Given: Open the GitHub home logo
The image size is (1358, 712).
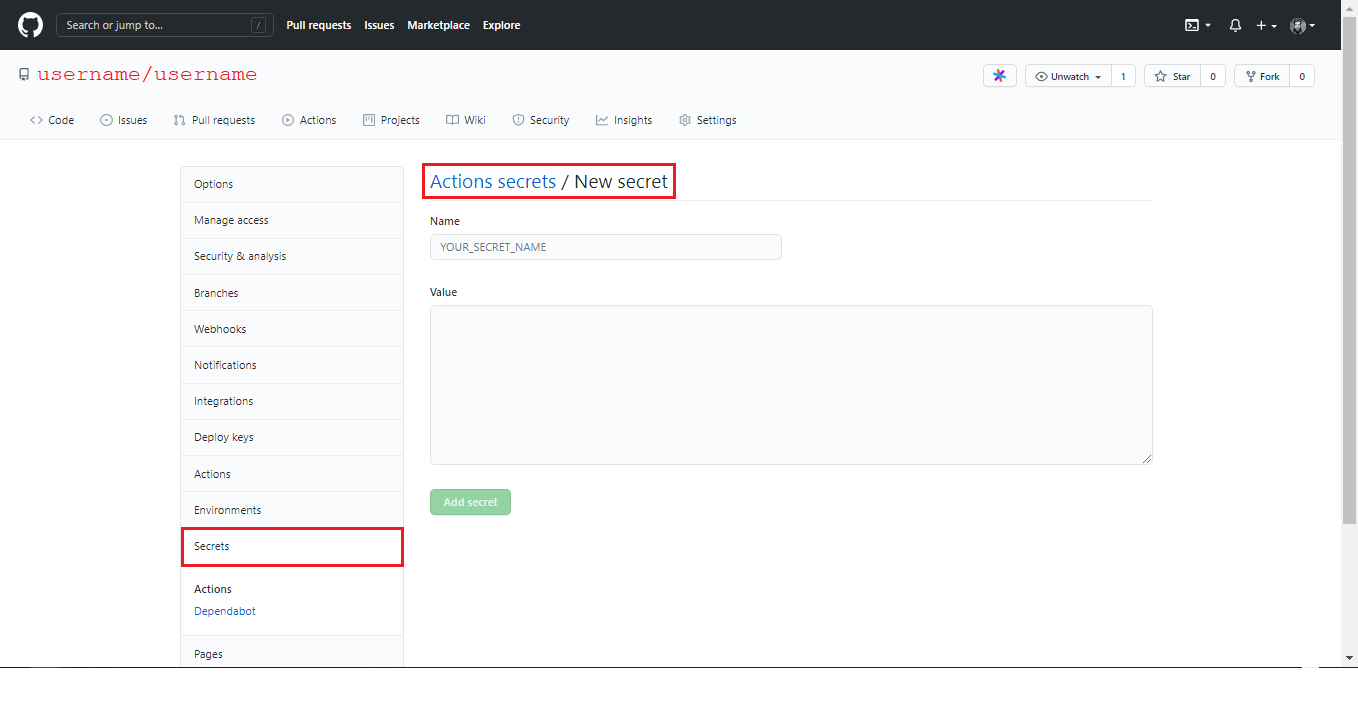Looking at the screenshot, I should pyautogui.click(x=29, y=24).
